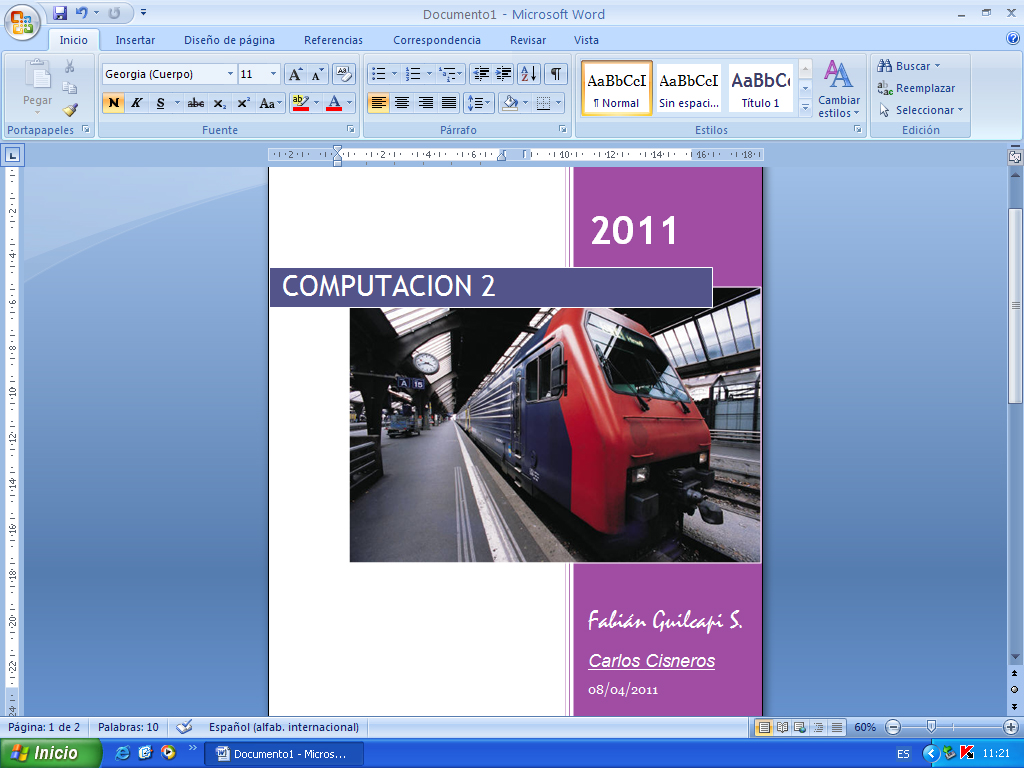Activate center alignment
Screen dimensions: 1024x768
(x=404, y=103)
